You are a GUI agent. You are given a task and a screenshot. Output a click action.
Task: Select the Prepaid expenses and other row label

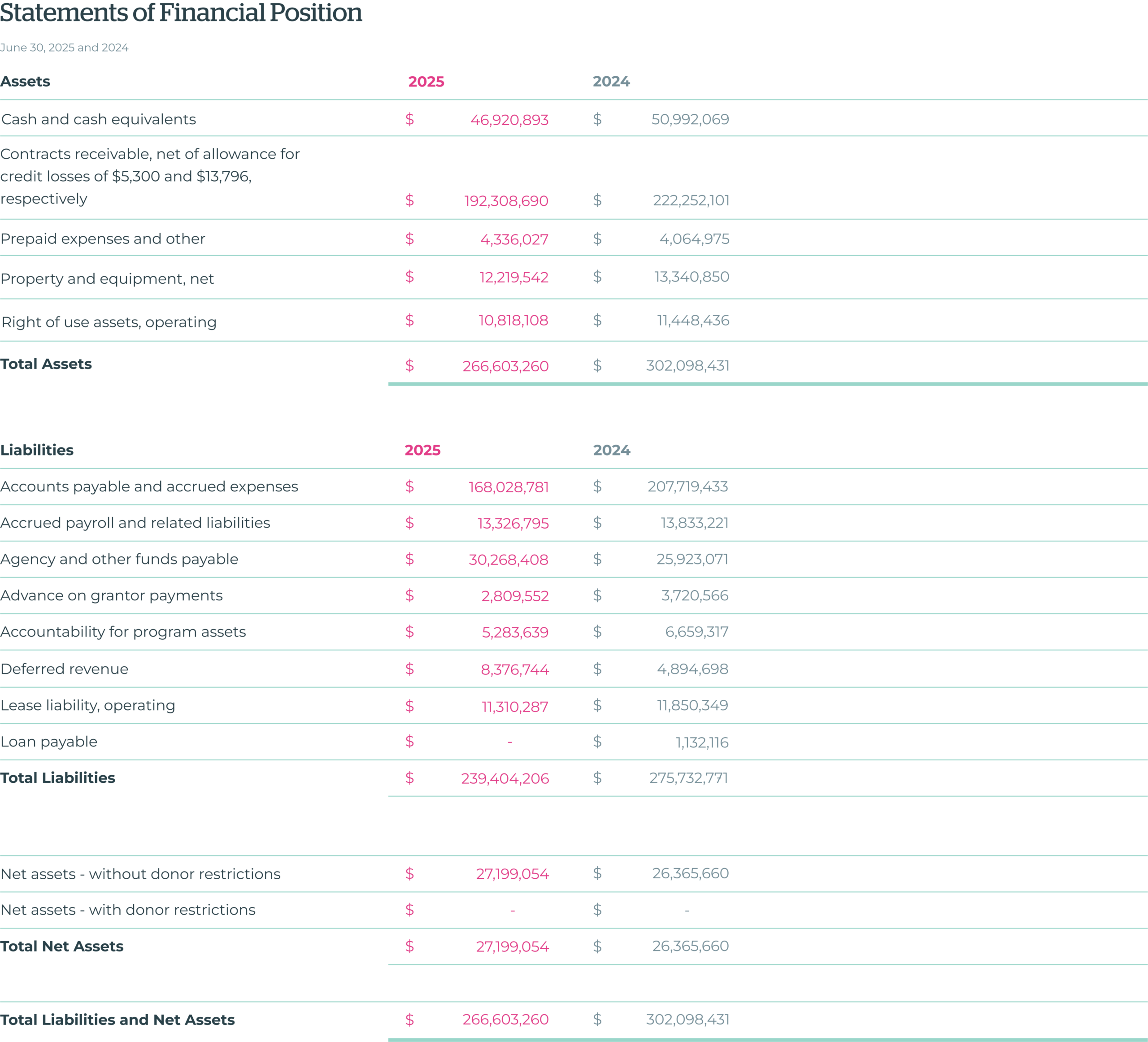coord(103,239)
